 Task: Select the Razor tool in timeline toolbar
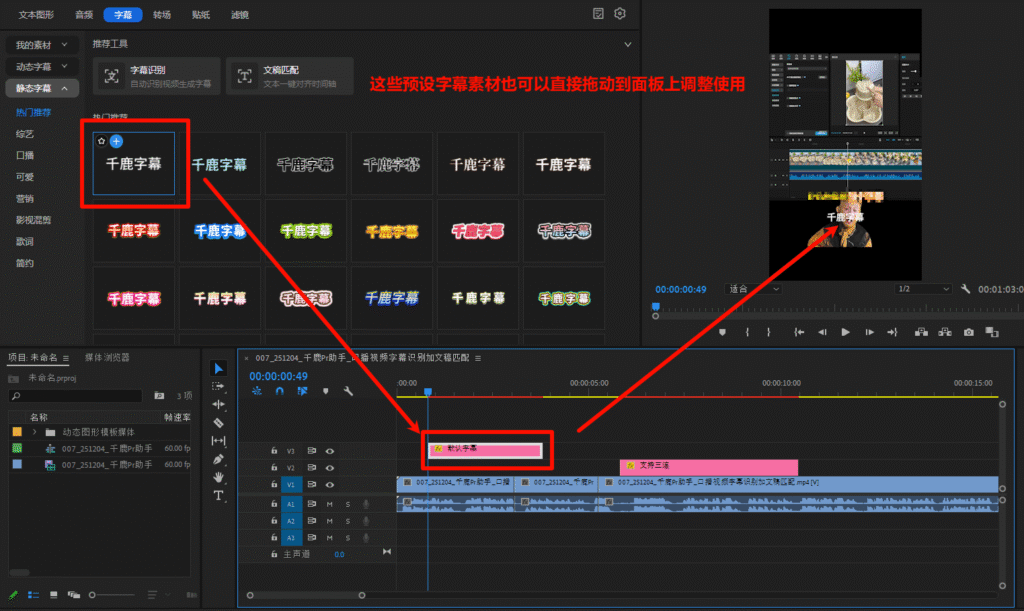click(219, 423)
